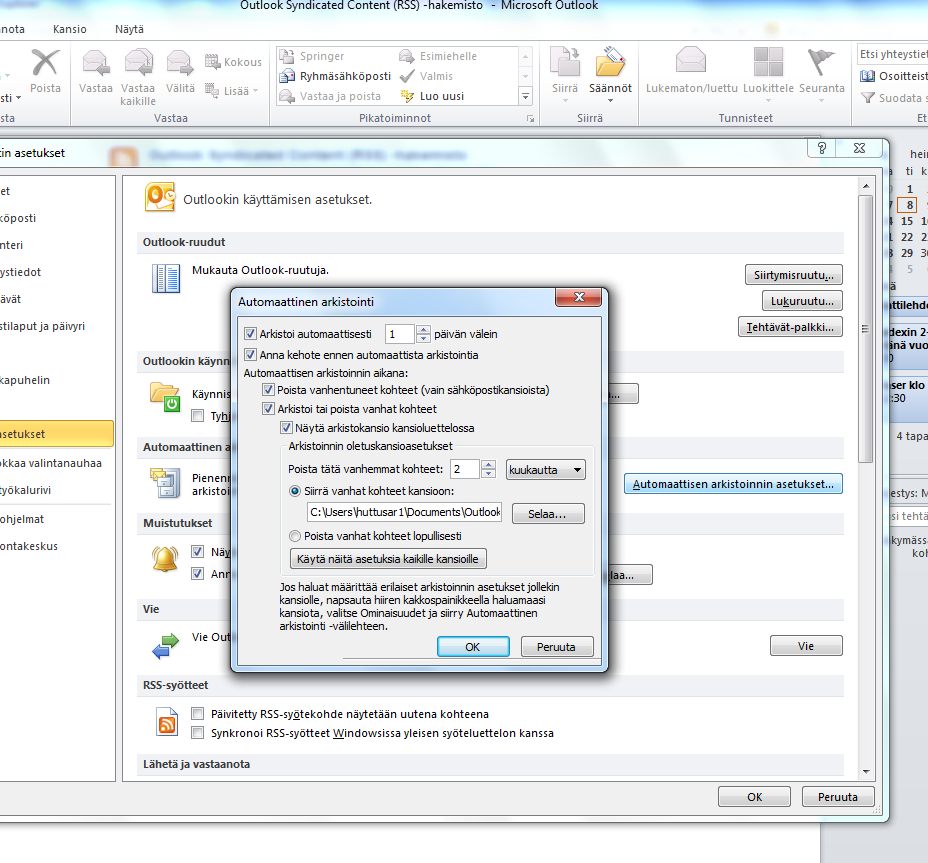Open the Siirrä dropdown arrow
This screenshot has height=863, width=928.
point(565,101)
